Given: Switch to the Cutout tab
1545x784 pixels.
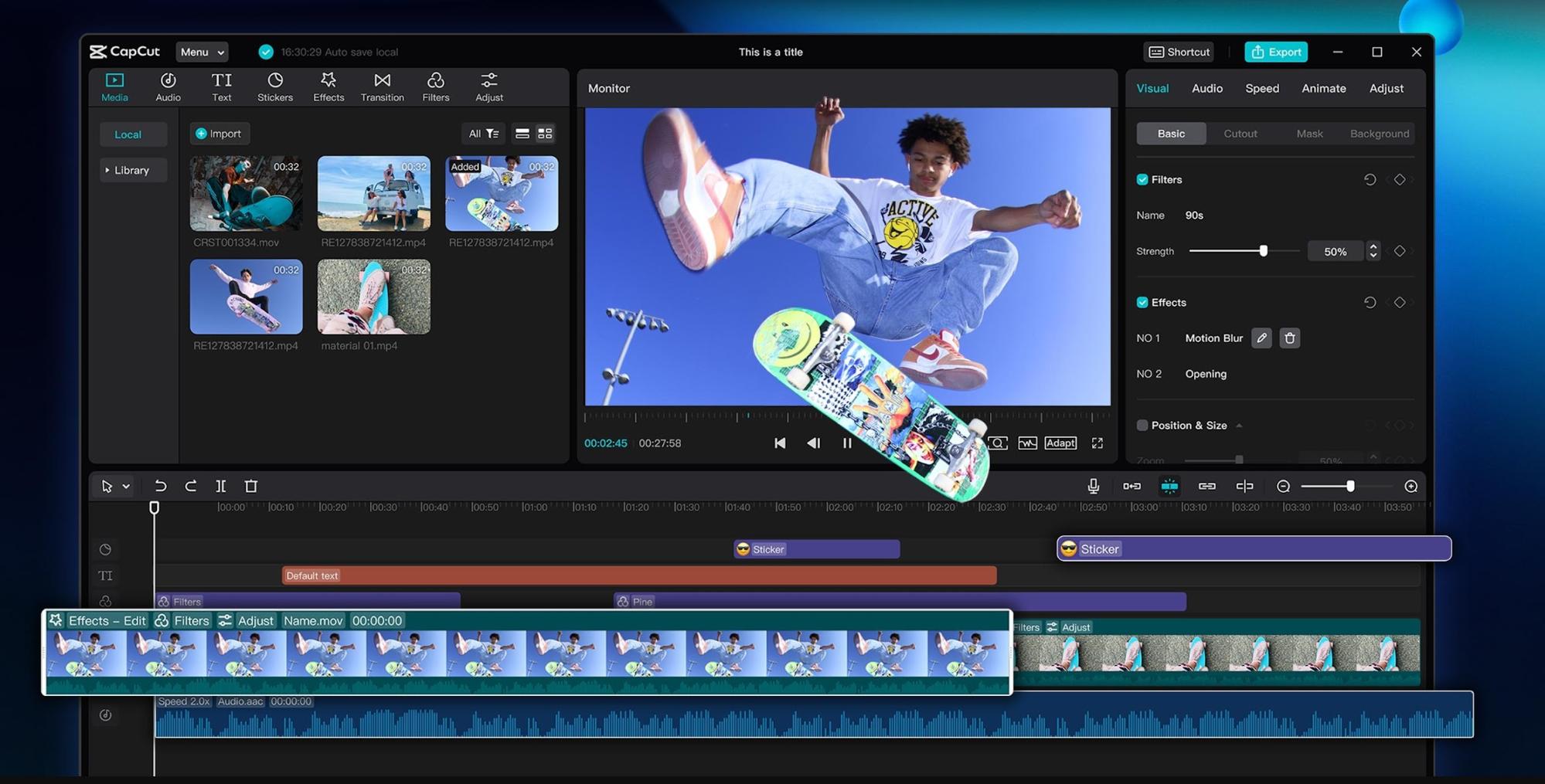Looking at the screenshot, I should point(1240,133).
